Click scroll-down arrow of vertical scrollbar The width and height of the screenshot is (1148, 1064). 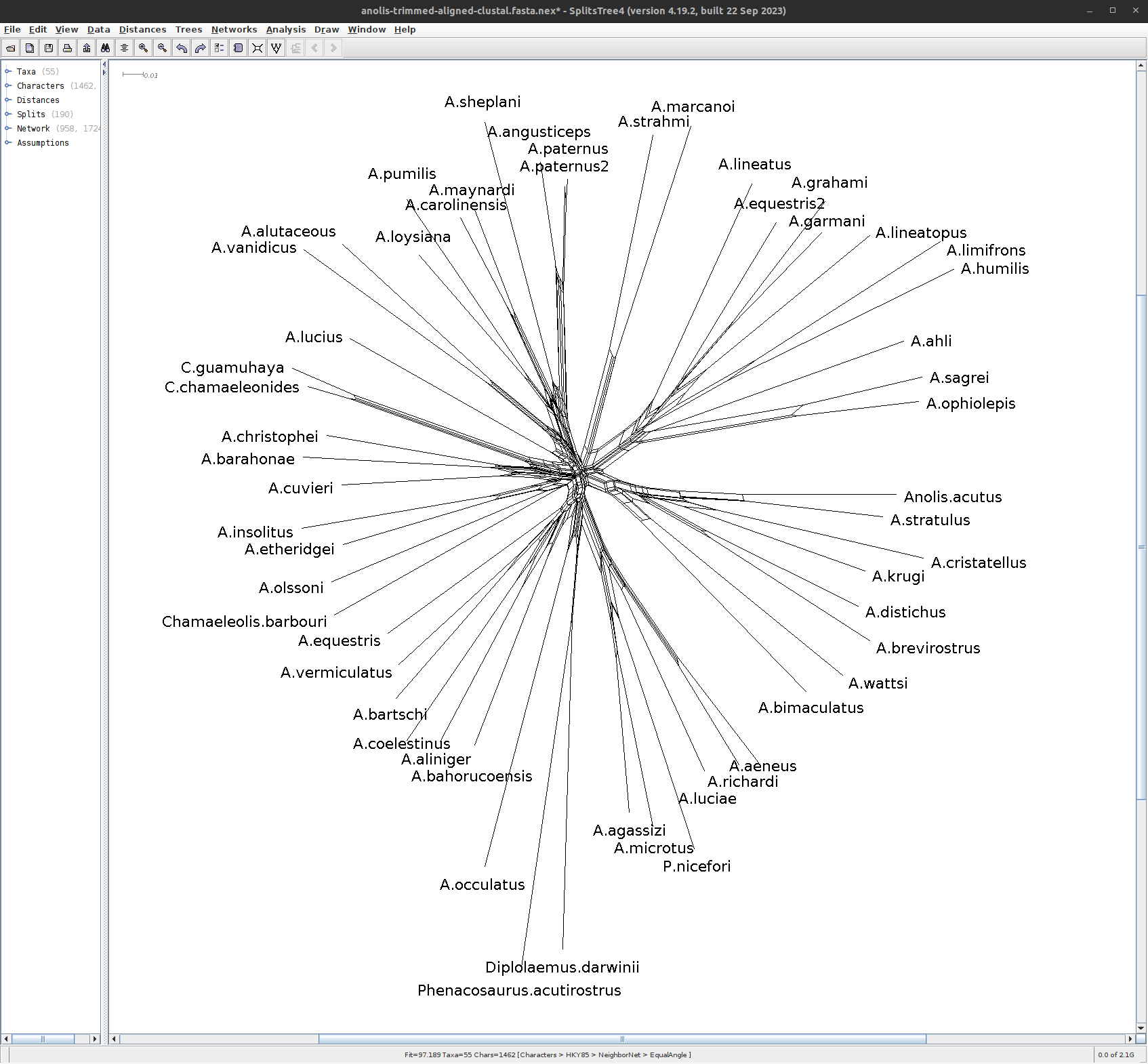(1141, 1028)
